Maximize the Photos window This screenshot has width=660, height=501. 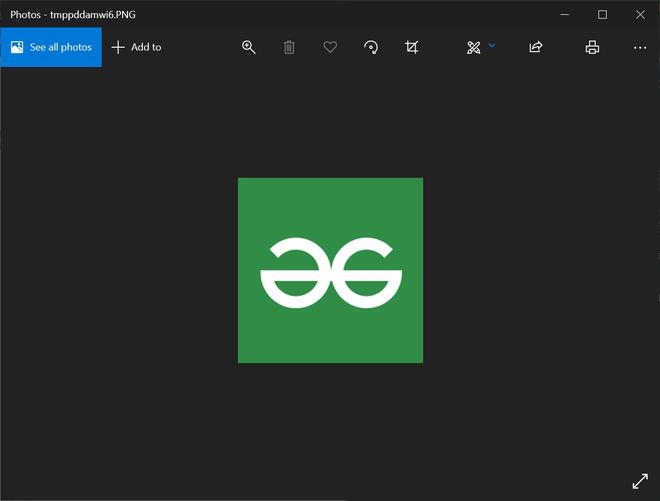click(602, 14)
